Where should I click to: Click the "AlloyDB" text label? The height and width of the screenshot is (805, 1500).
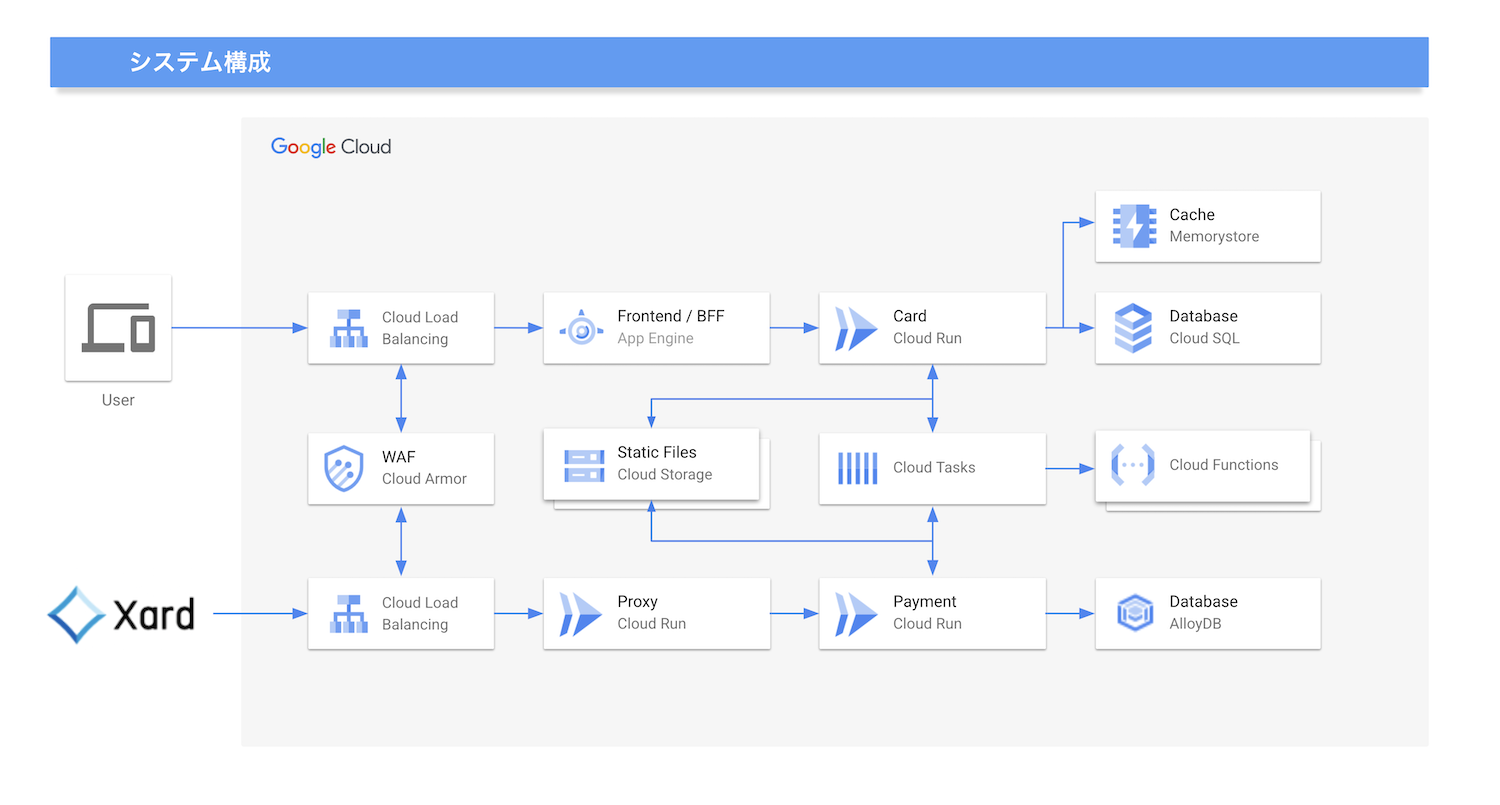[1197, 624]
